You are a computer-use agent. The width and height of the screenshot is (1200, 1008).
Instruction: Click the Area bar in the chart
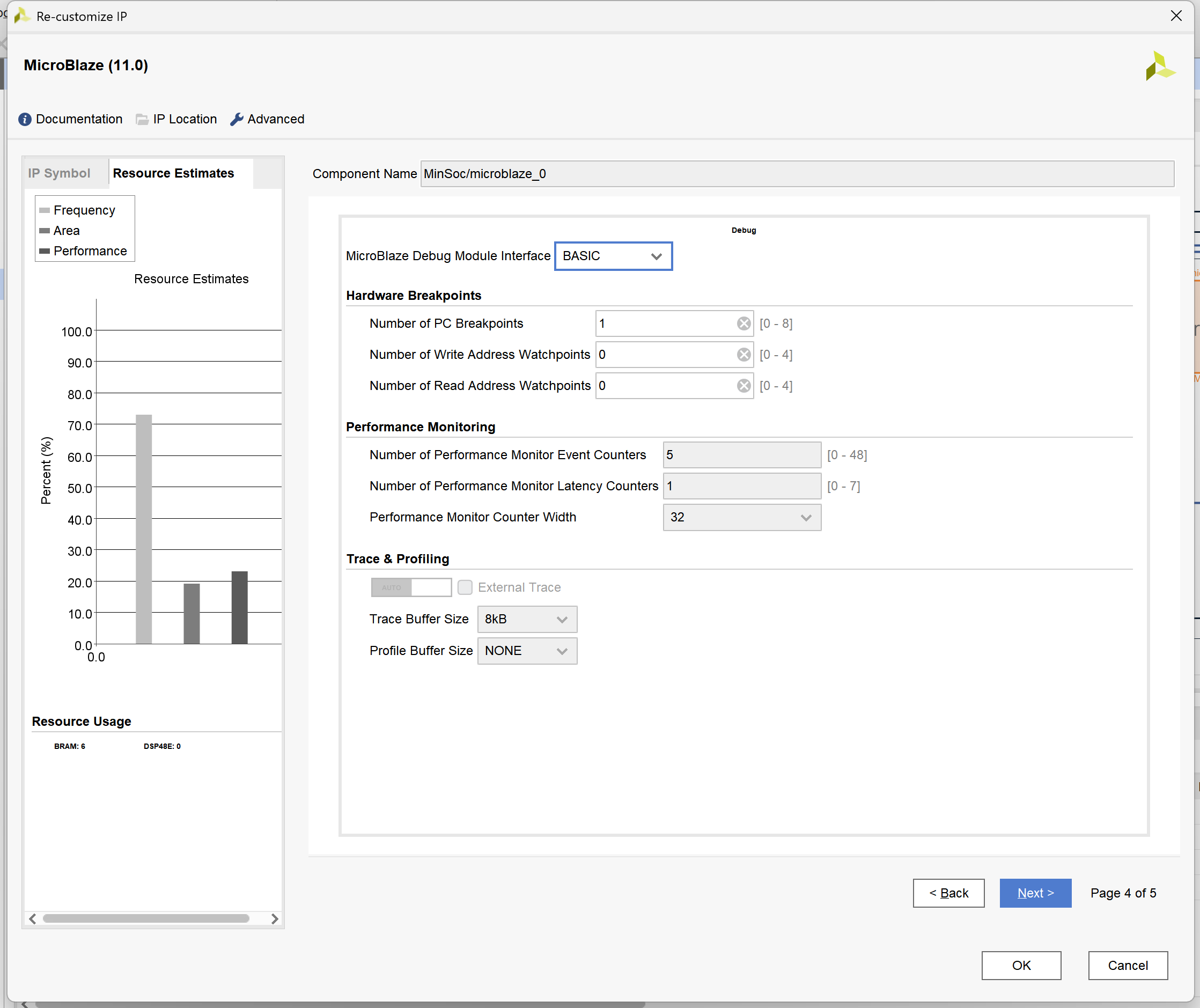(192, 614)
